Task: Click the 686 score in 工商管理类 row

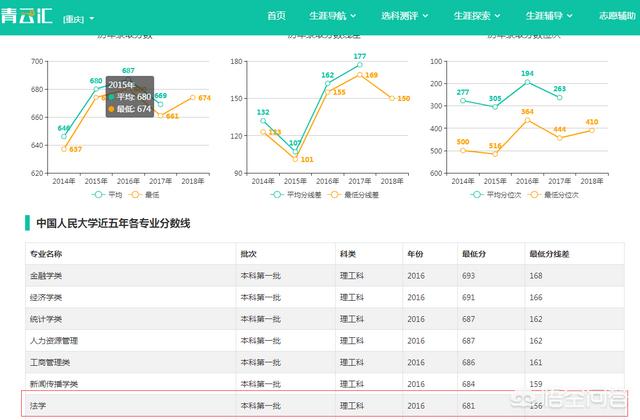Action: click(x=468, y=362)
